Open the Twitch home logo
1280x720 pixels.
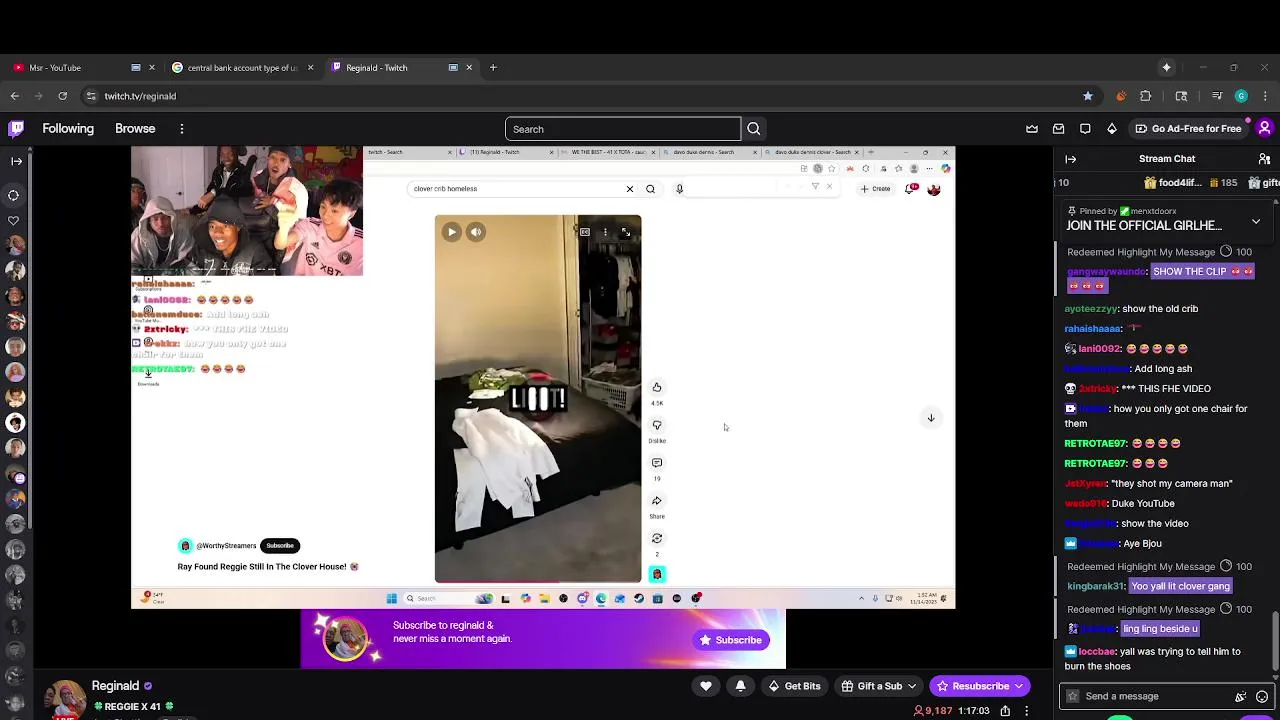16,128
